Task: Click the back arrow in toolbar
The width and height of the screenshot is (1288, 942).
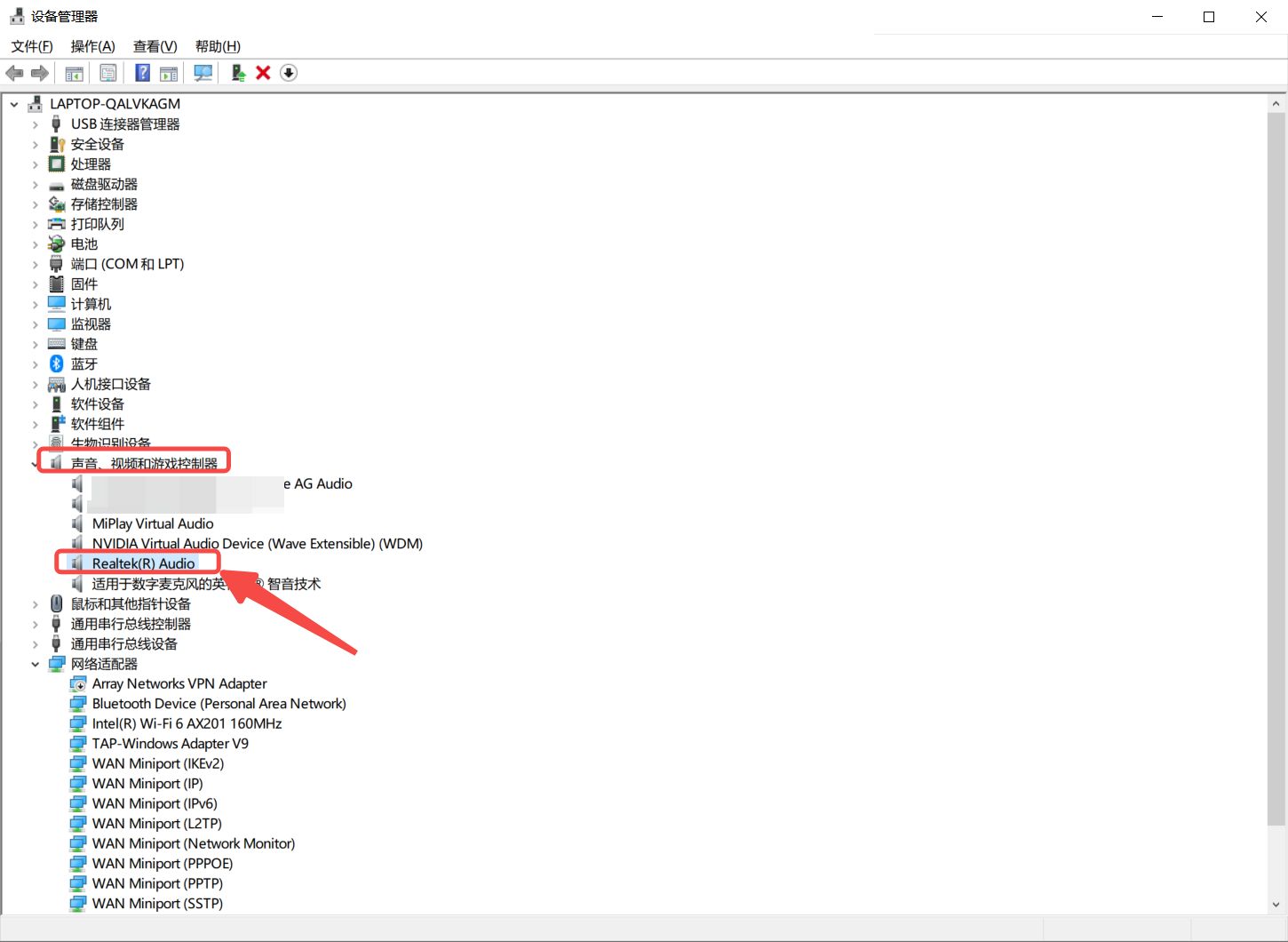Action: click(x=14, y=73)
